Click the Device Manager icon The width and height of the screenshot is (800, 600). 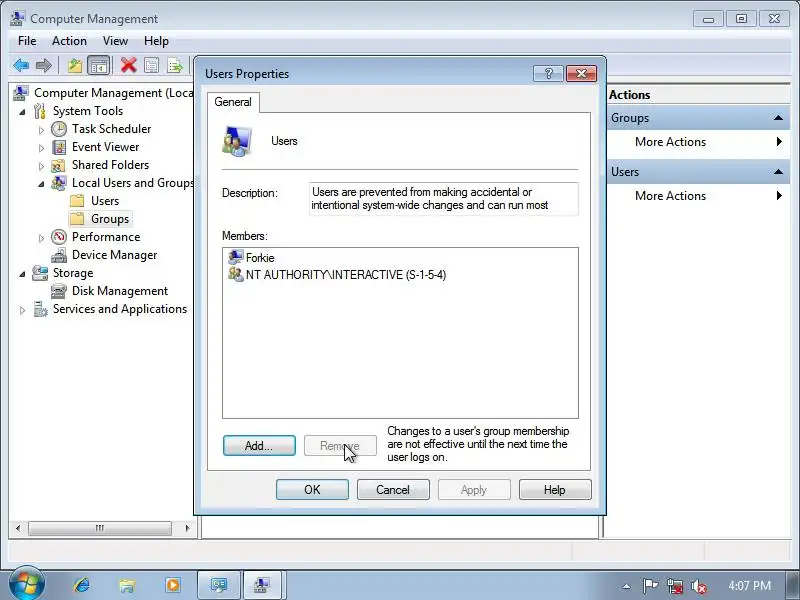click(59, 255)
